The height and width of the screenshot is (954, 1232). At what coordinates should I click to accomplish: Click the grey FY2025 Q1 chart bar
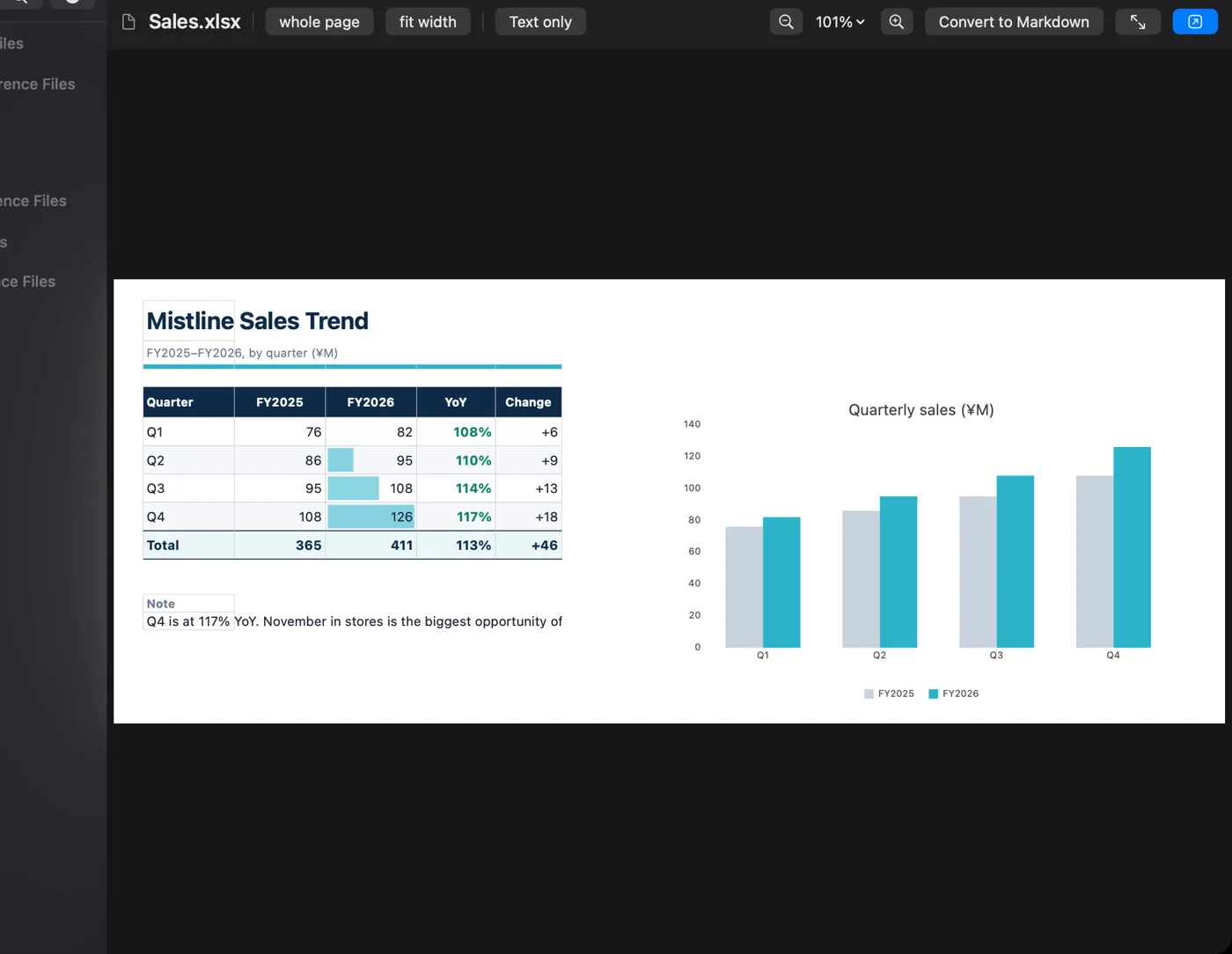(x=744, y=587)
